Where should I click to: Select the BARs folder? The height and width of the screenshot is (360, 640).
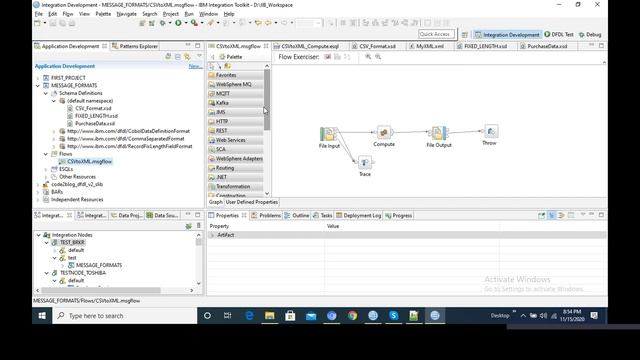click(57, 192)
